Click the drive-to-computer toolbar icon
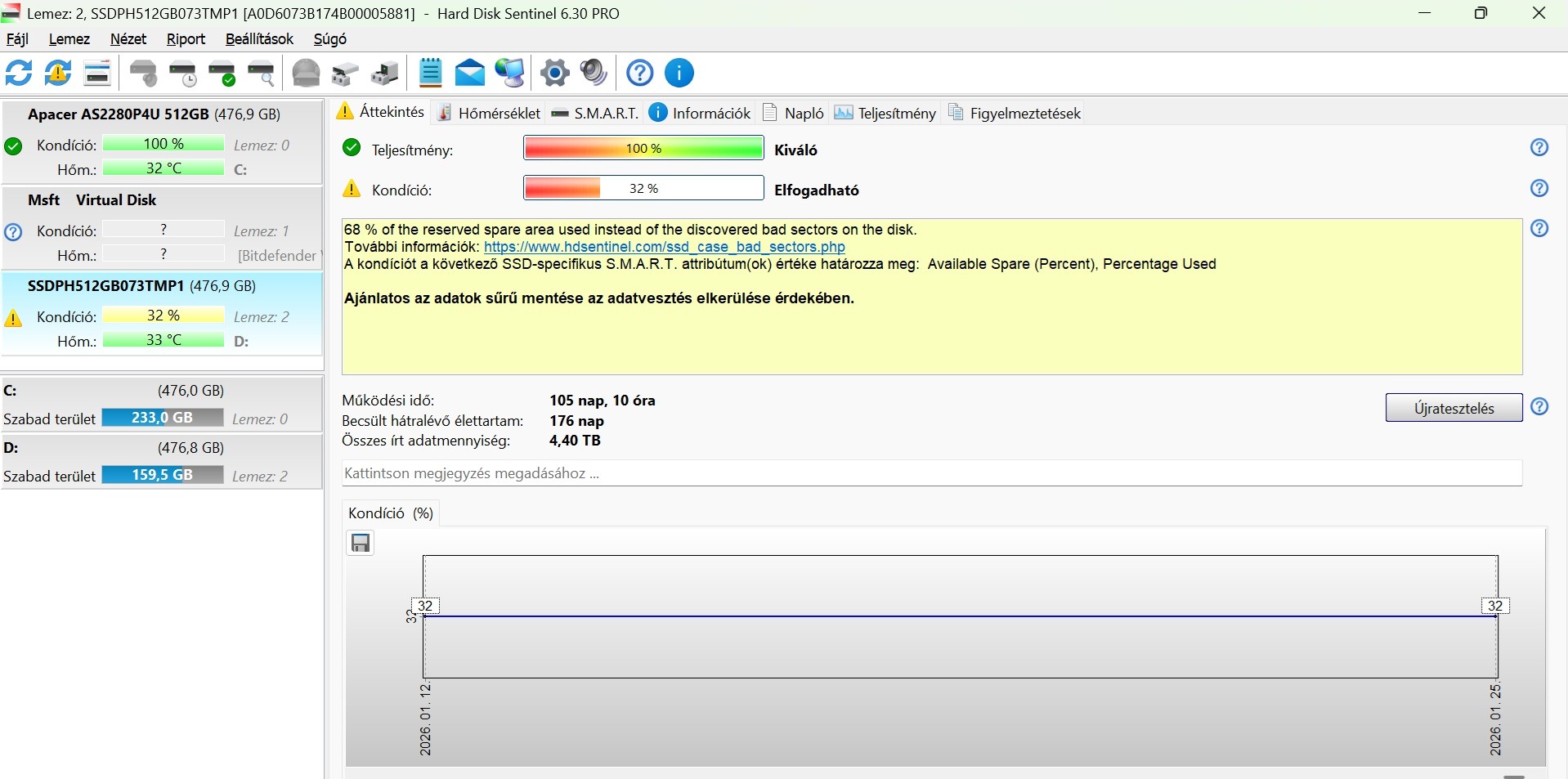The height and width of the screenshot is (779, 1568). pos(384,73)
